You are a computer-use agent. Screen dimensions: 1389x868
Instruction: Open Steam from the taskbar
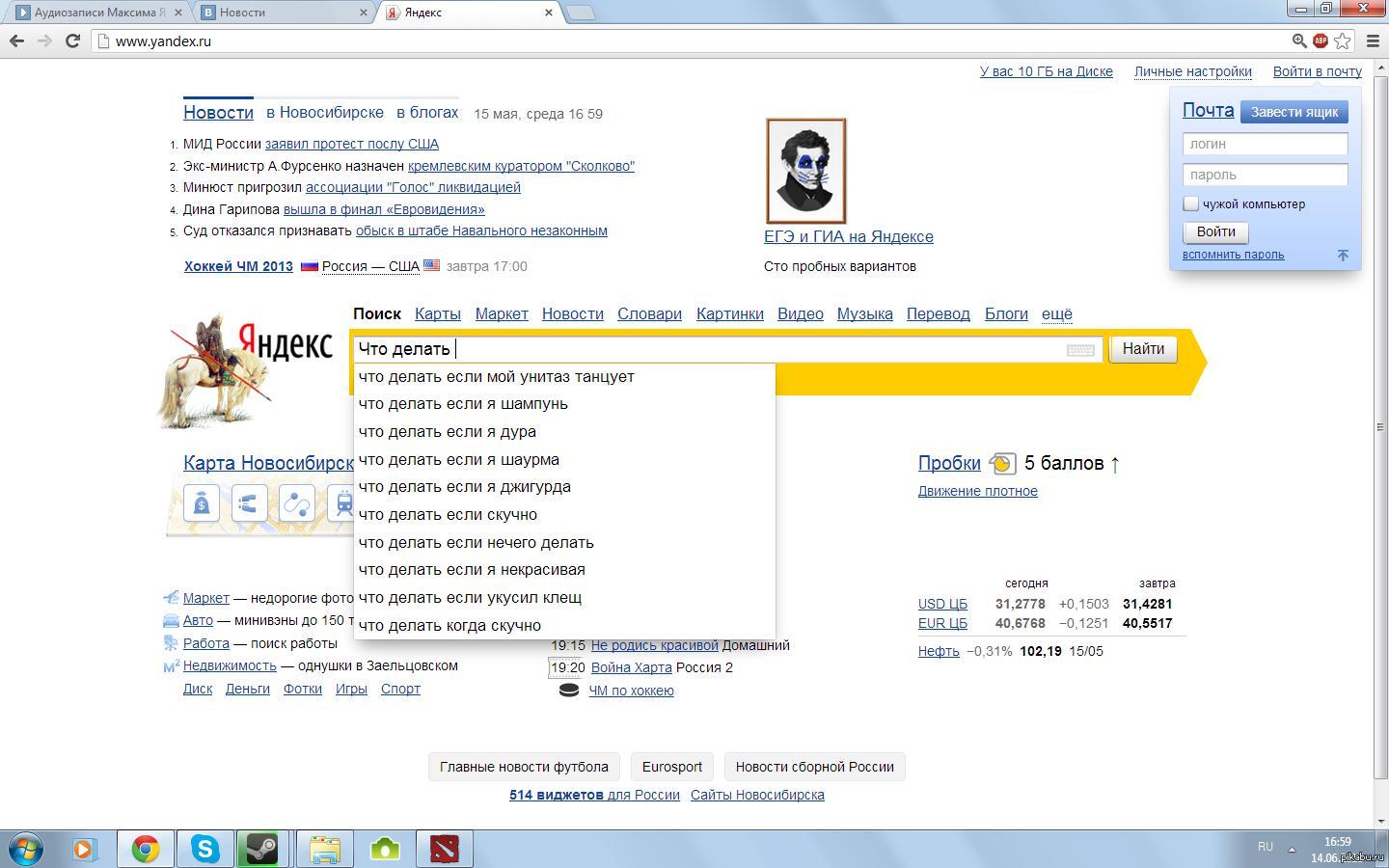click(x=262, y=849)
